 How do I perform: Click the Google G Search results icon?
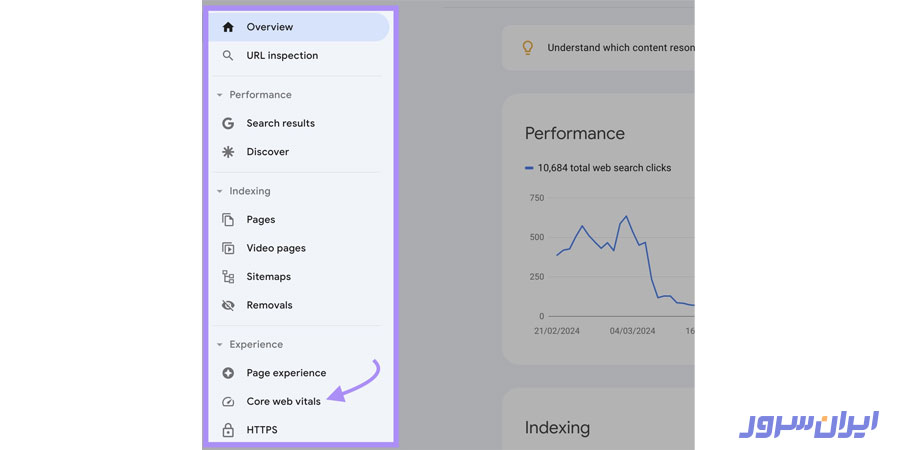(228, 124)
